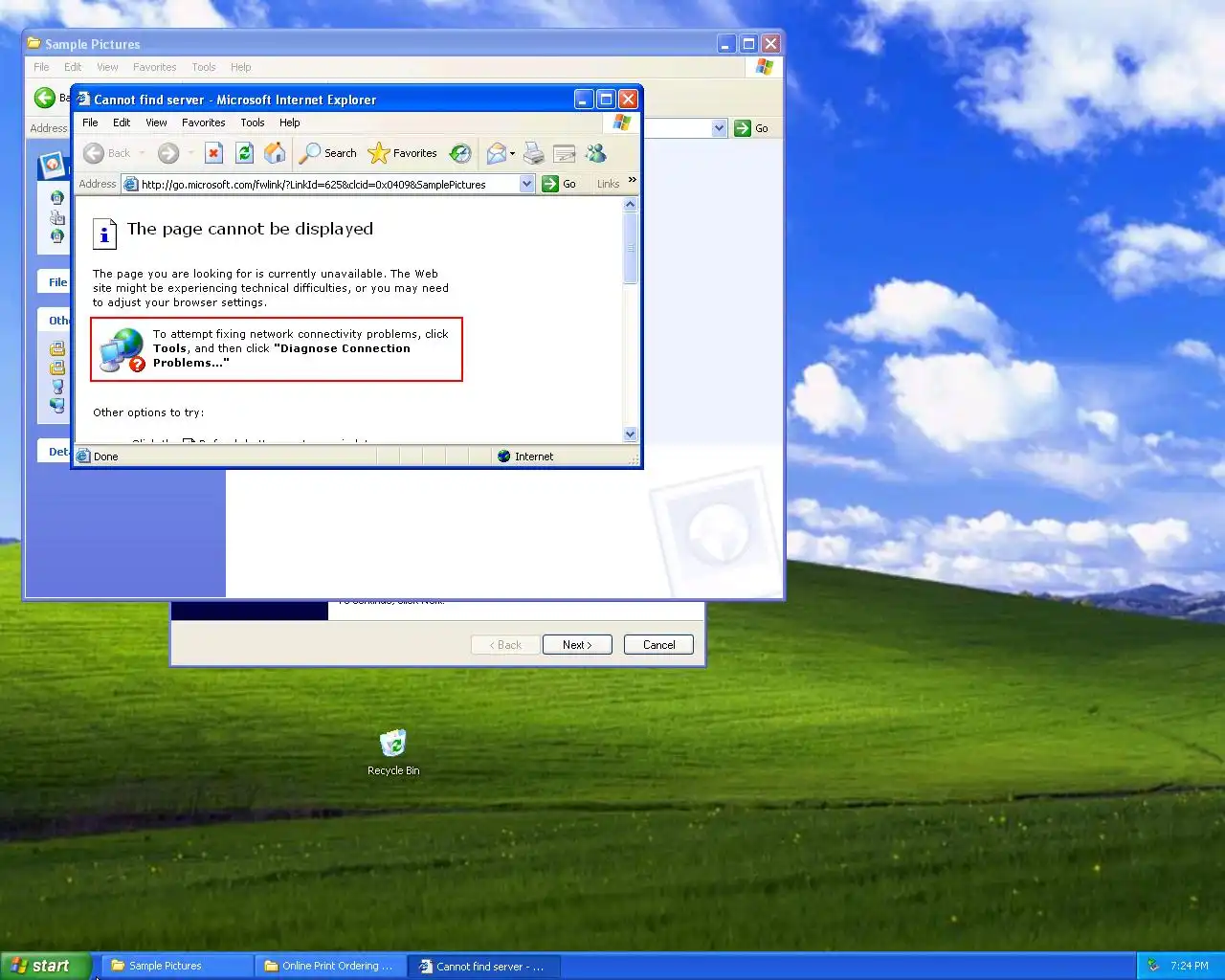The height and width of the screenshot is (980, 1225).
Task: Open the History clock icon
Action: click(x=460, y=153)
